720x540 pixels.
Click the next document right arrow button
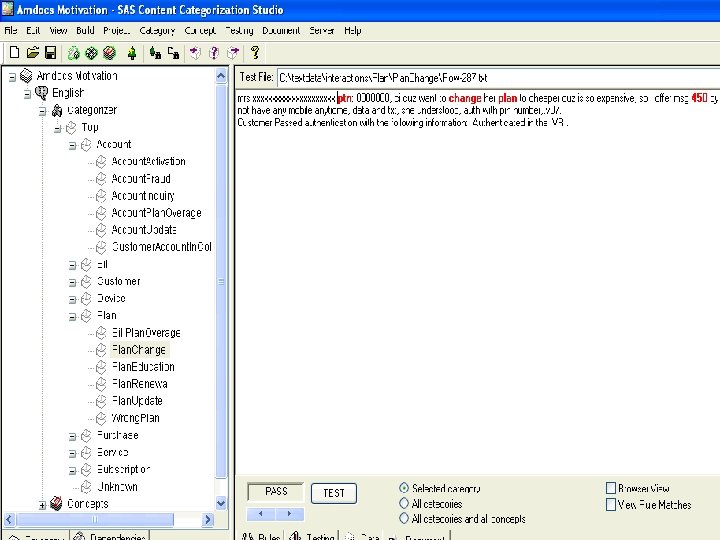[x=290, y=513]
